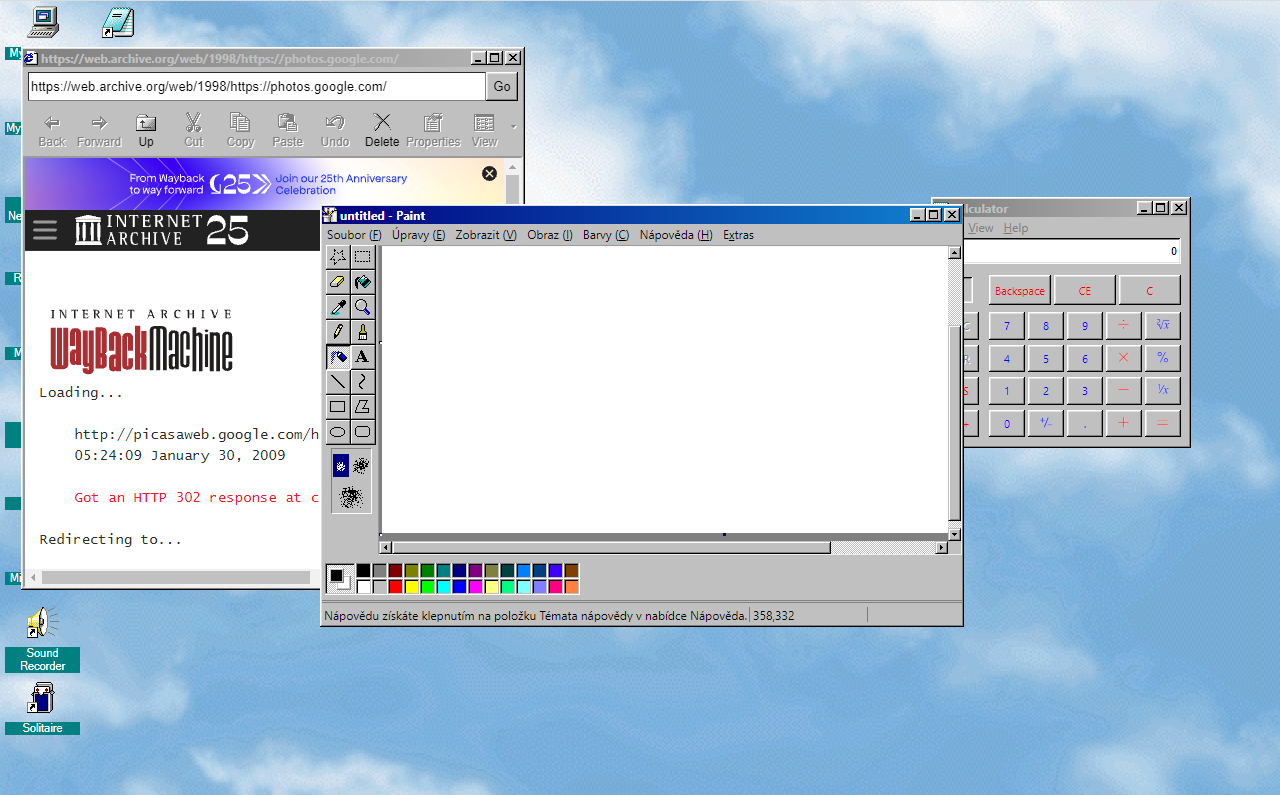Open the Help menu in Calculator
The width and height of the screenshot is (1280, 795).
pyautogui.click(x=1016, y=228)
